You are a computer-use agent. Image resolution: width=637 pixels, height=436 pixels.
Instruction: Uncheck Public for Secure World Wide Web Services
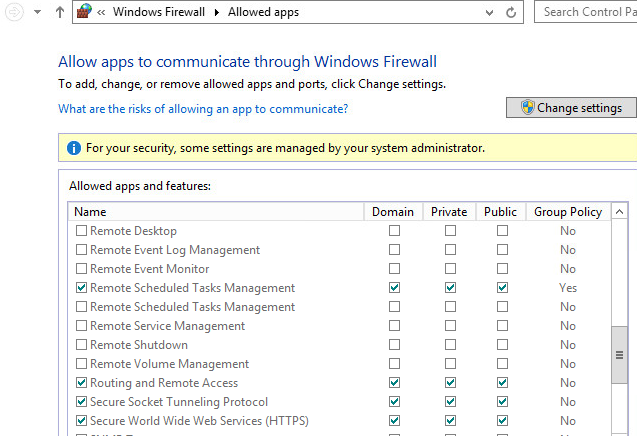[x=503, y=421]
